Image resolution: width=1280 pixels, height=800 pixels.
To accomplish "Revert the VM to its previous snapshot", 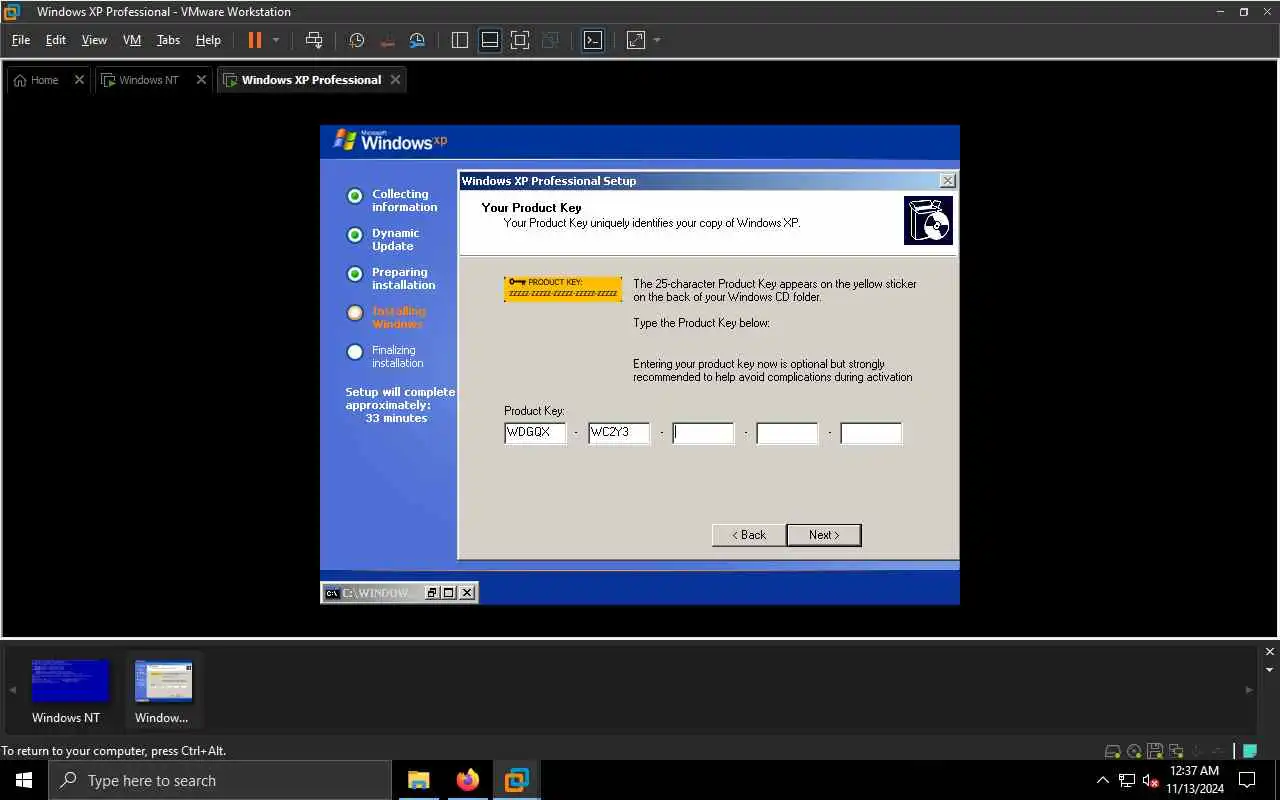I will click(387, 40).
